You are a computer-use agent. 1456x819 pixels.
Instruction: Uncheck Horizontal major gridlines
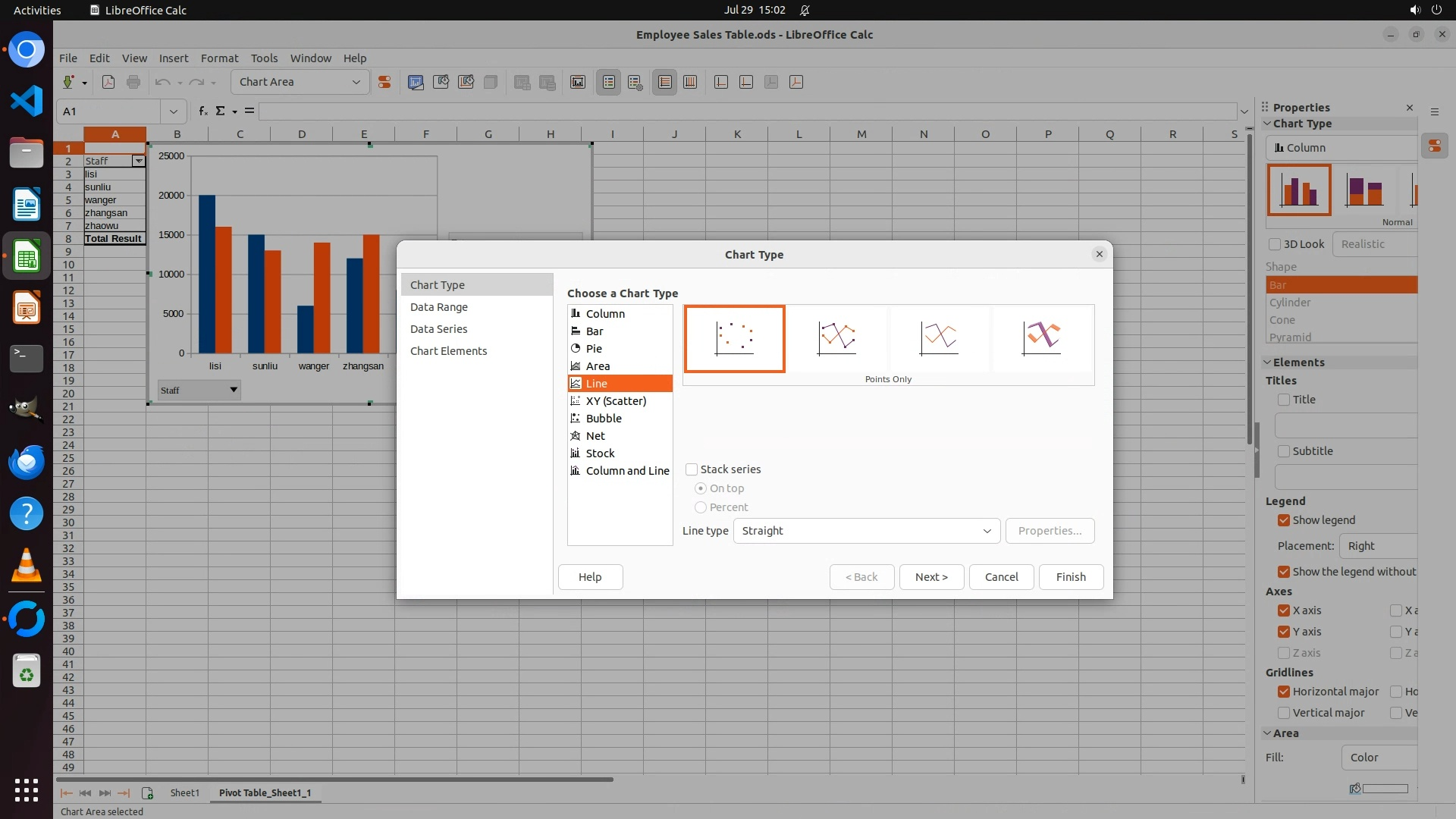tap(1284, 692)
